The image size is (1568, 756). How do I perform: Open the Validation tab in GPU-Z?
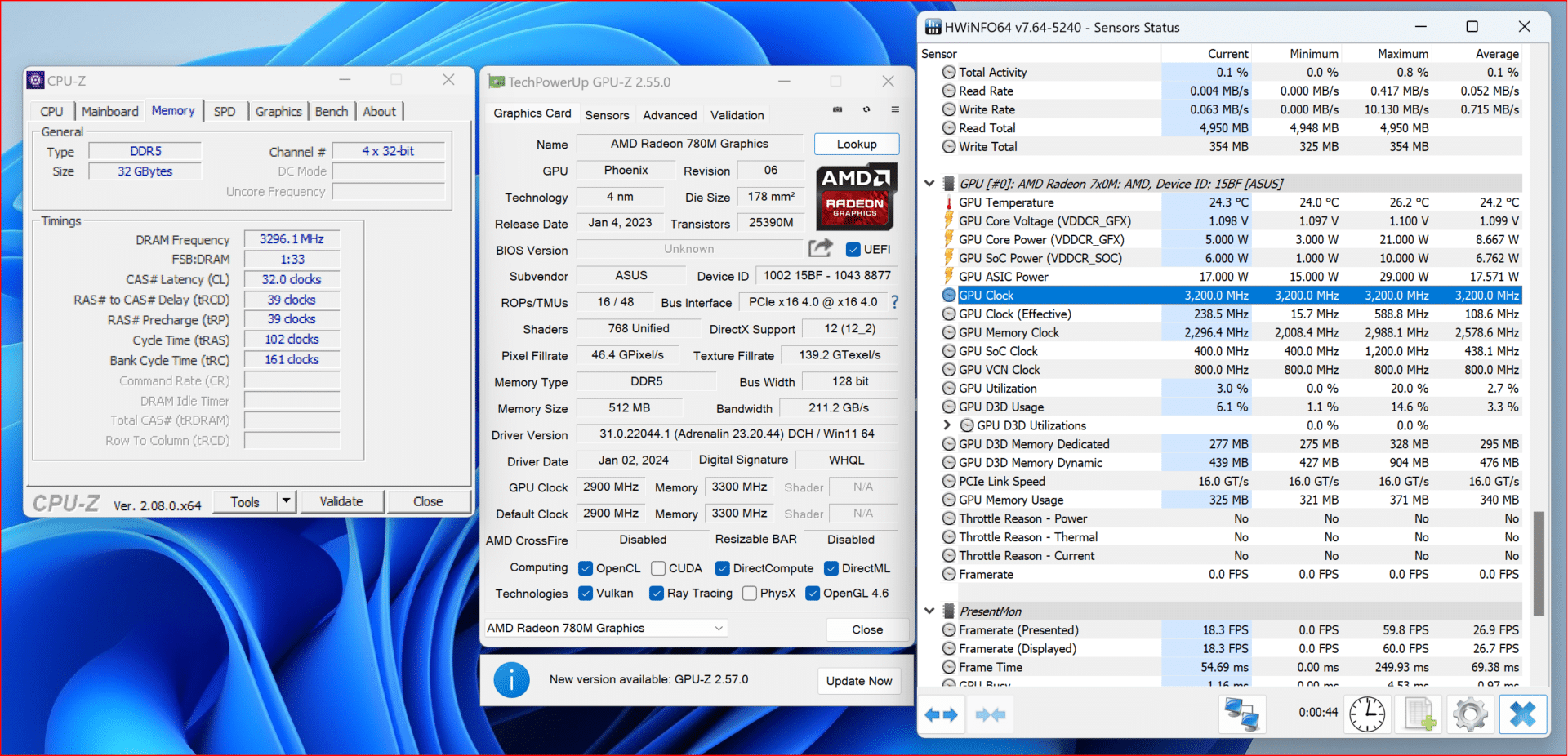737,115
